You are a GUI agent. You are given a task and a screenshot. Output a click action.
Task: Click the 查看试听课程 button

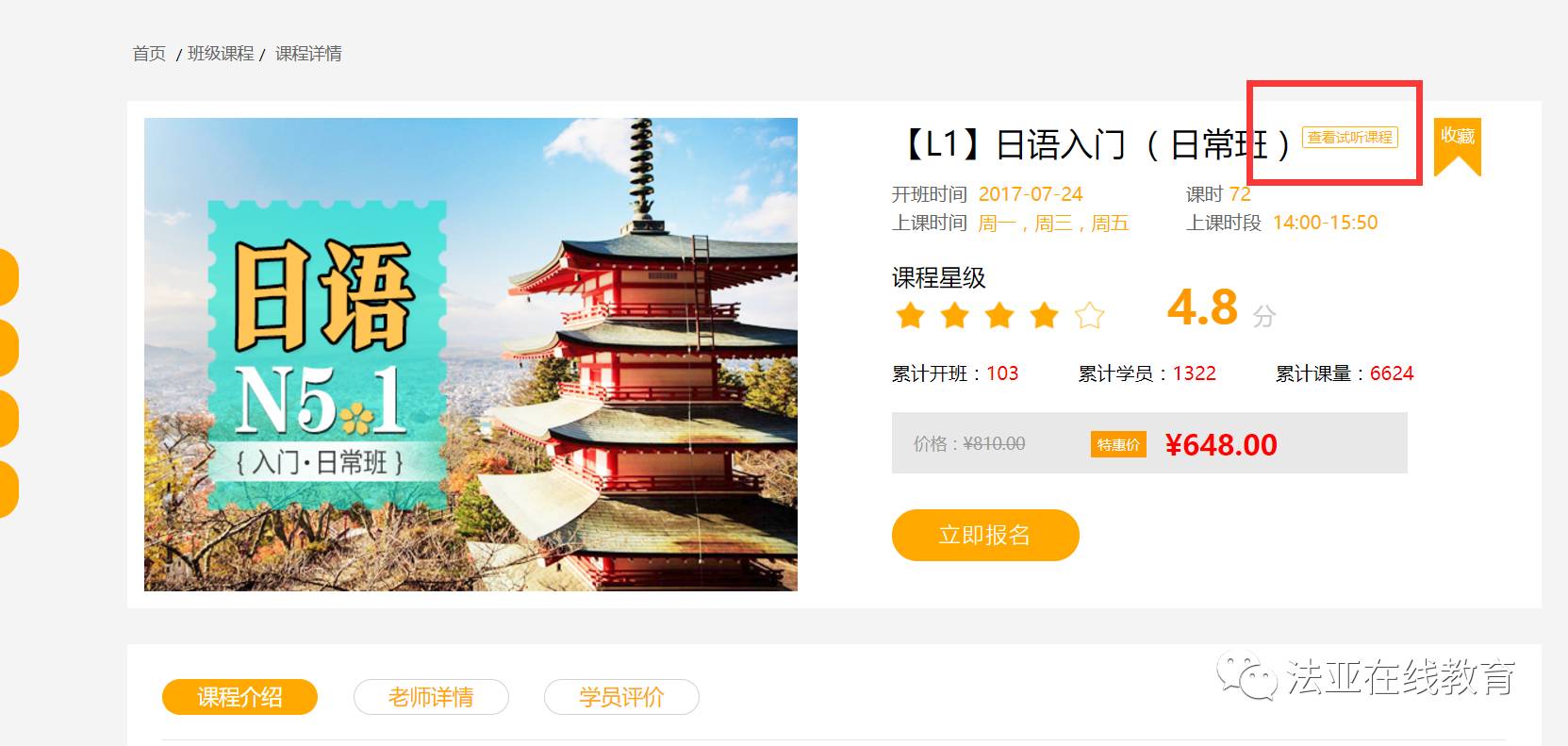click(x=1350, y=137)
